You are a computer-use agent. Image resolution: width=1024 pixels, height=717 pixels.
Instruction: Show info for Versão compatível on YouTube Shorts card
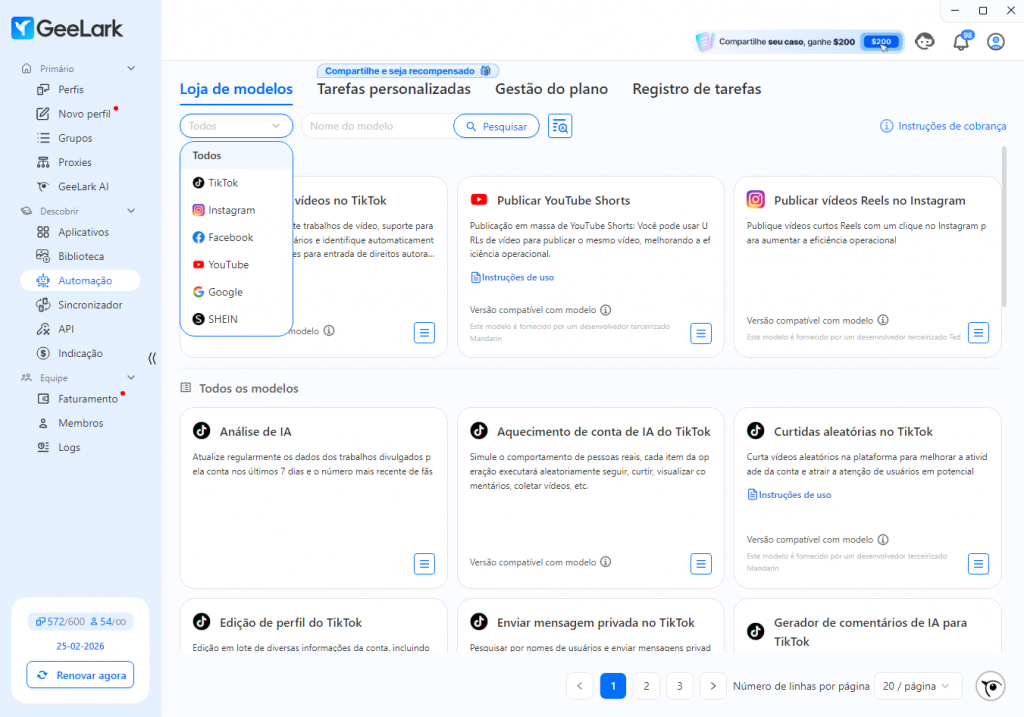(x=605, y=310)
